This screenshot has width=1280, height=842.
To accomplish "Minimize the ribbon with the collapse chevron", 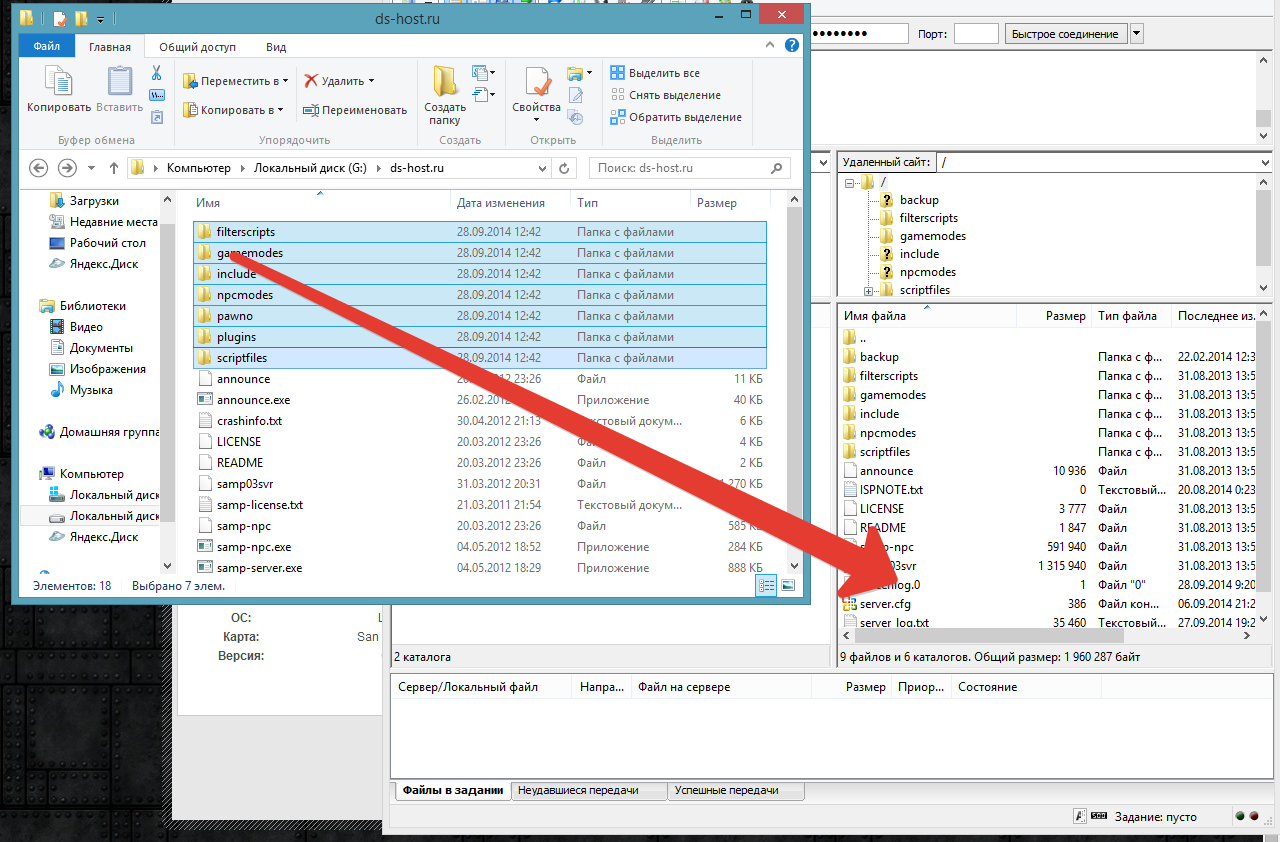I will 770,46.
